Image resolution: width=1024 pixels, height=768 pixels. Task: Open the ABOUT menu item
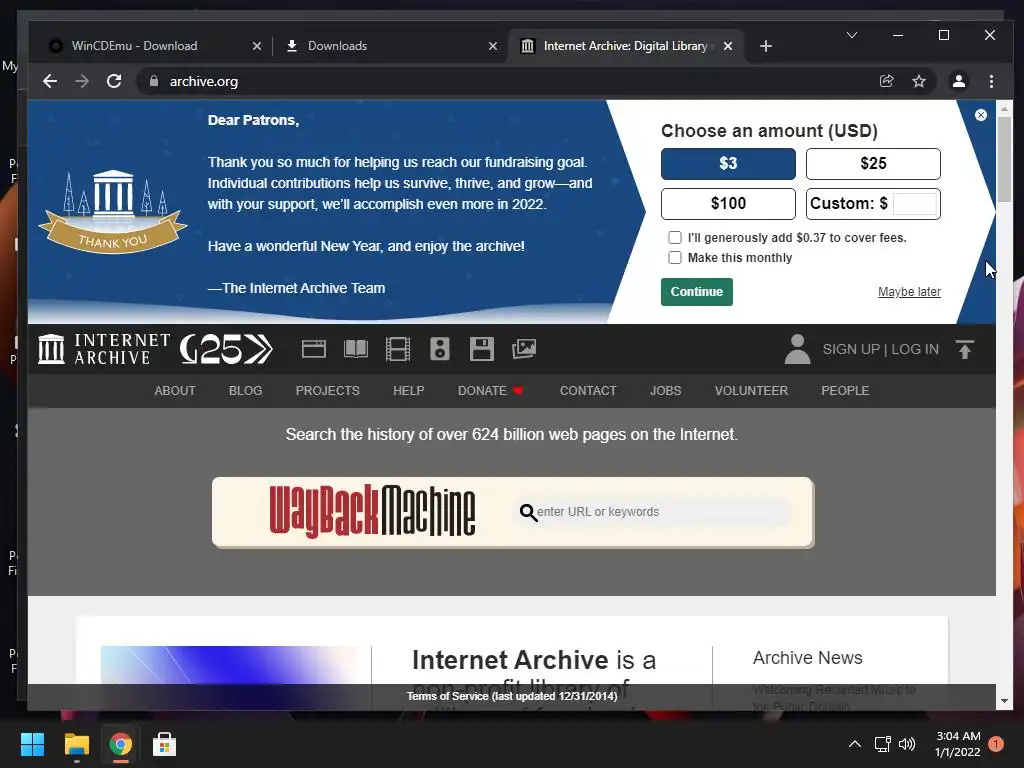(175, 391)
